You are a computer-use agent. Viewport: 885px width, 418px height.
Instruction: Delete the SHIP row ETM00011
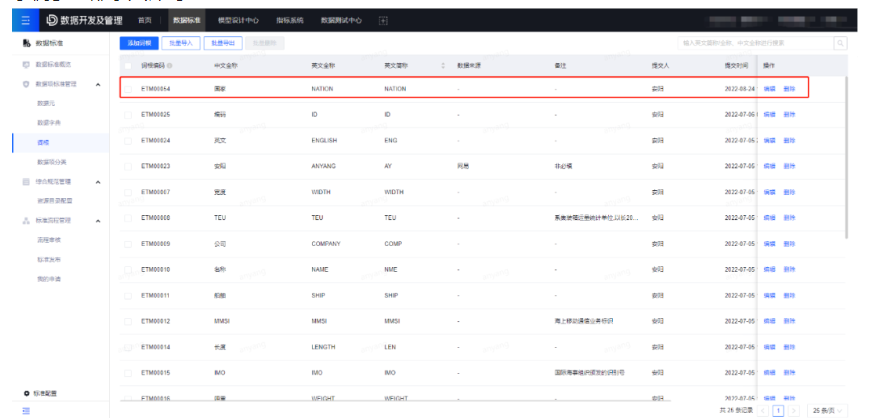click(789, 296)
